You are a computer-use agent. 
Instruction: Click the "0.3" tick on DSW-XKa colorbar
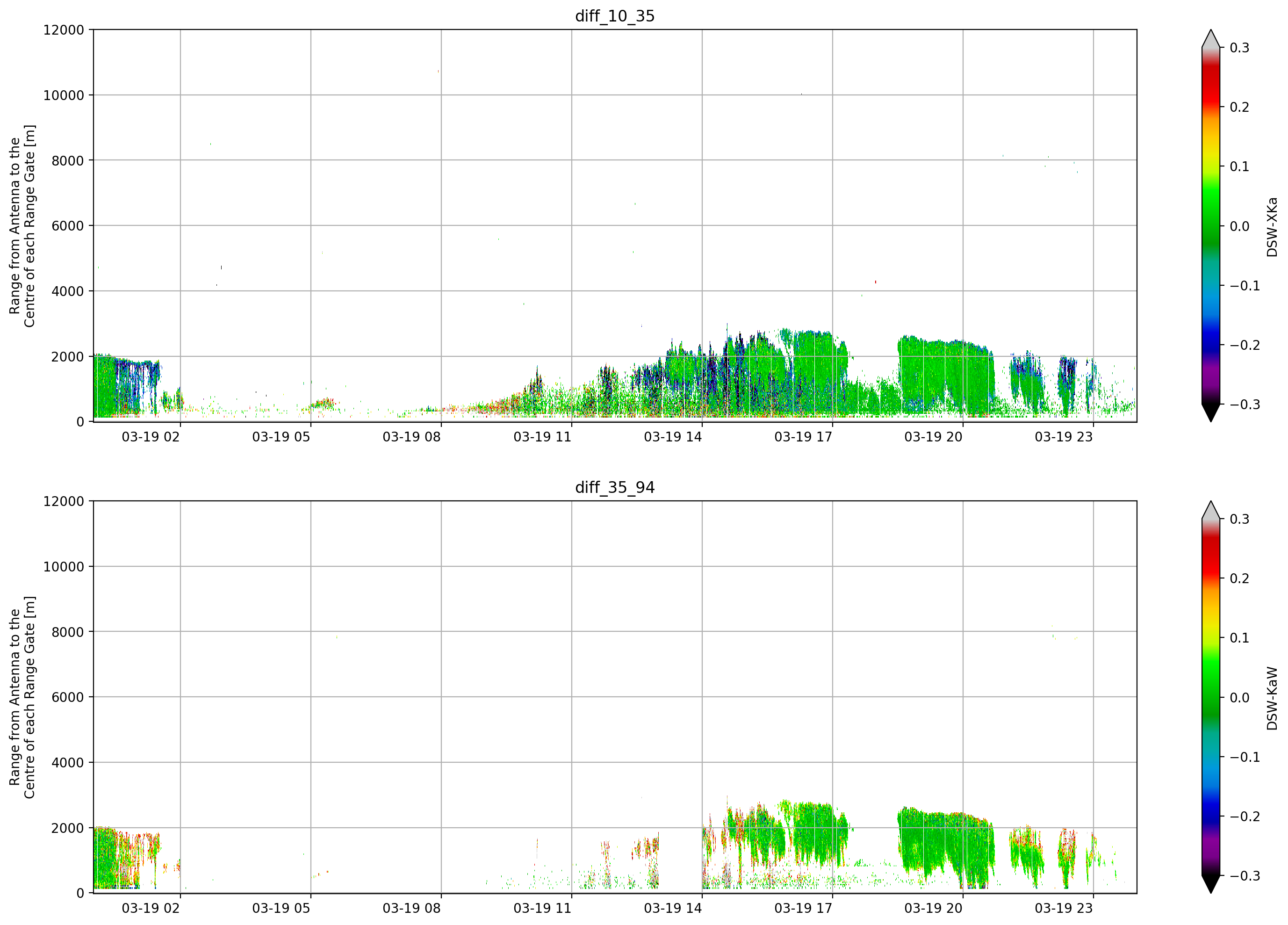[1240, 48]
